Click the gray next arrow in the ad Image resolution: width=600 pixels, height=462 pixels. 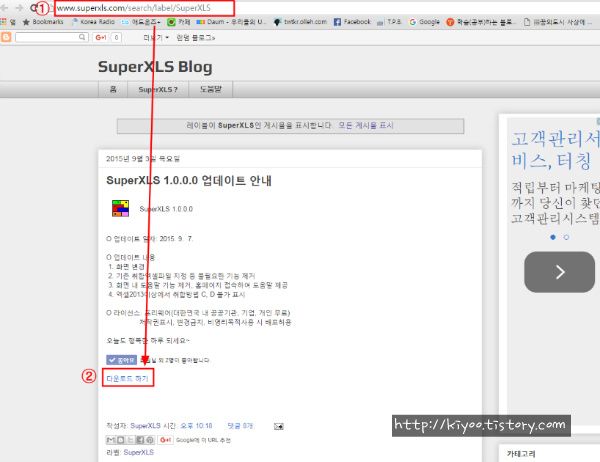pos(559,272)
